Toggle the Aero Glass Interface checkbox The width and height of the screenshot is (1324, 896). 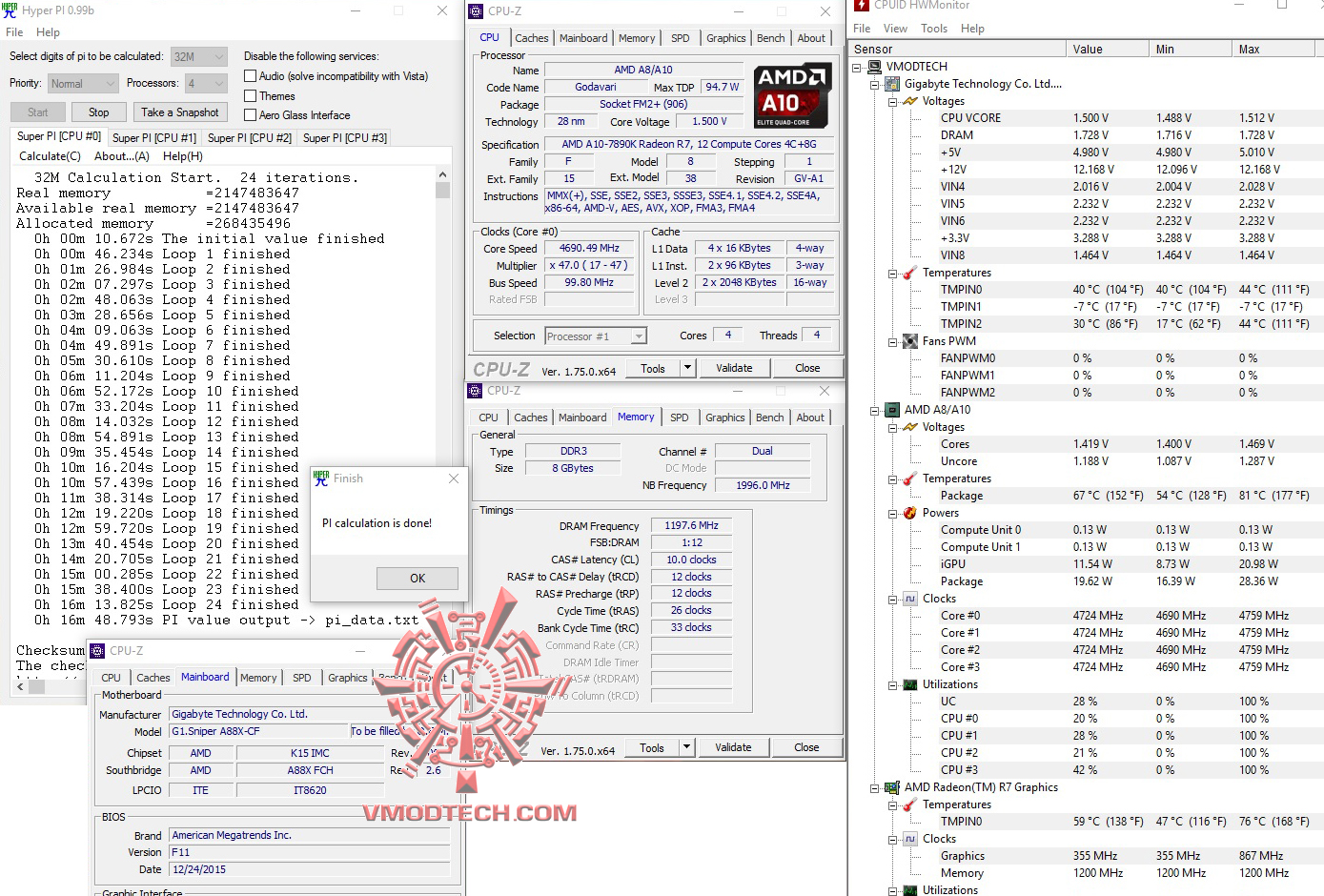click(251, 115)
